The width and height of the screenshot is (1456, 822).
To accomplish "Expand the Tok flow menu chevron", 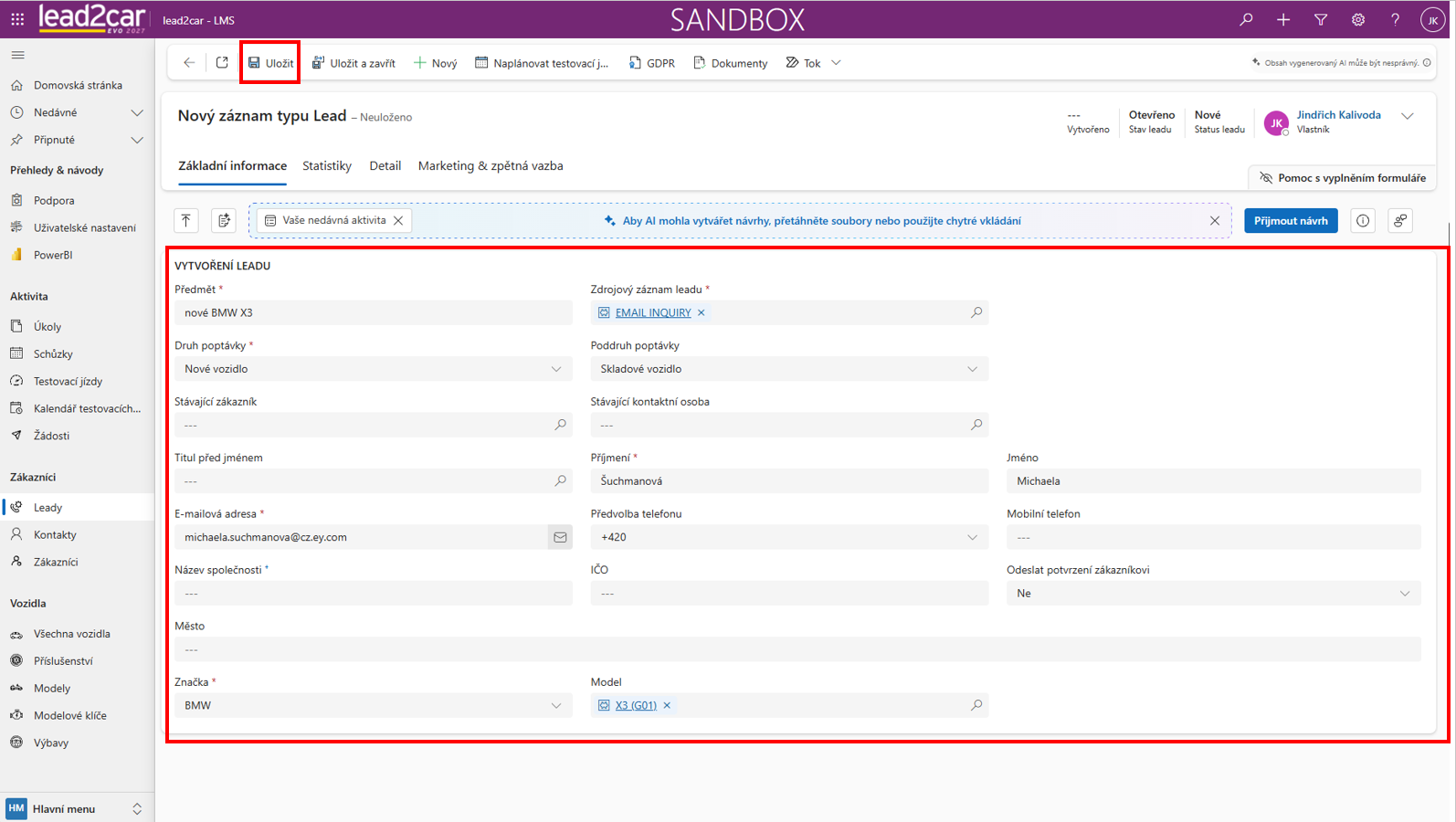I will (836, 63).
